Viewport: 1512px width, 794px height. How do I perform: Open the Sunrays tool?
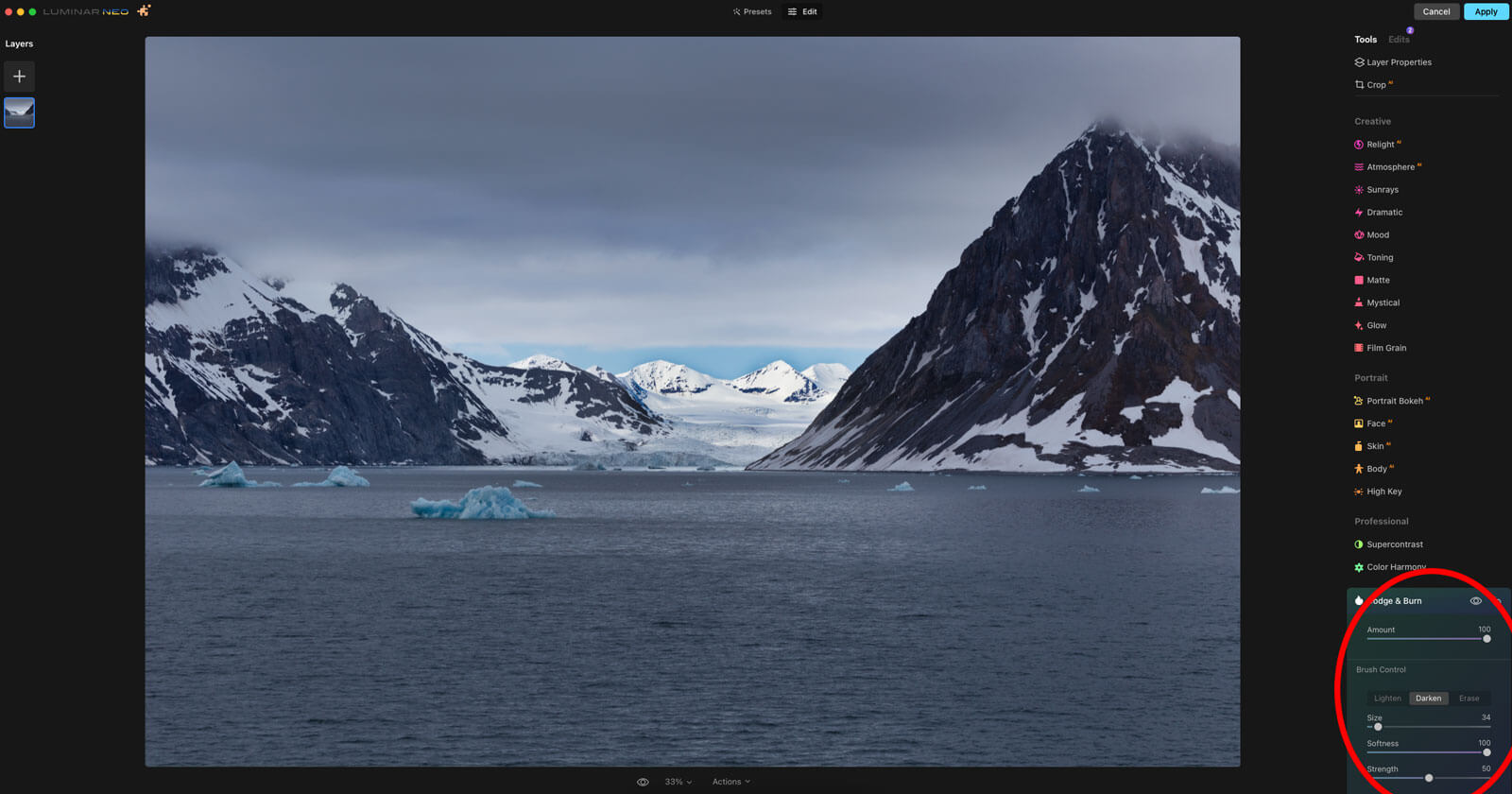coord(1382,190)
